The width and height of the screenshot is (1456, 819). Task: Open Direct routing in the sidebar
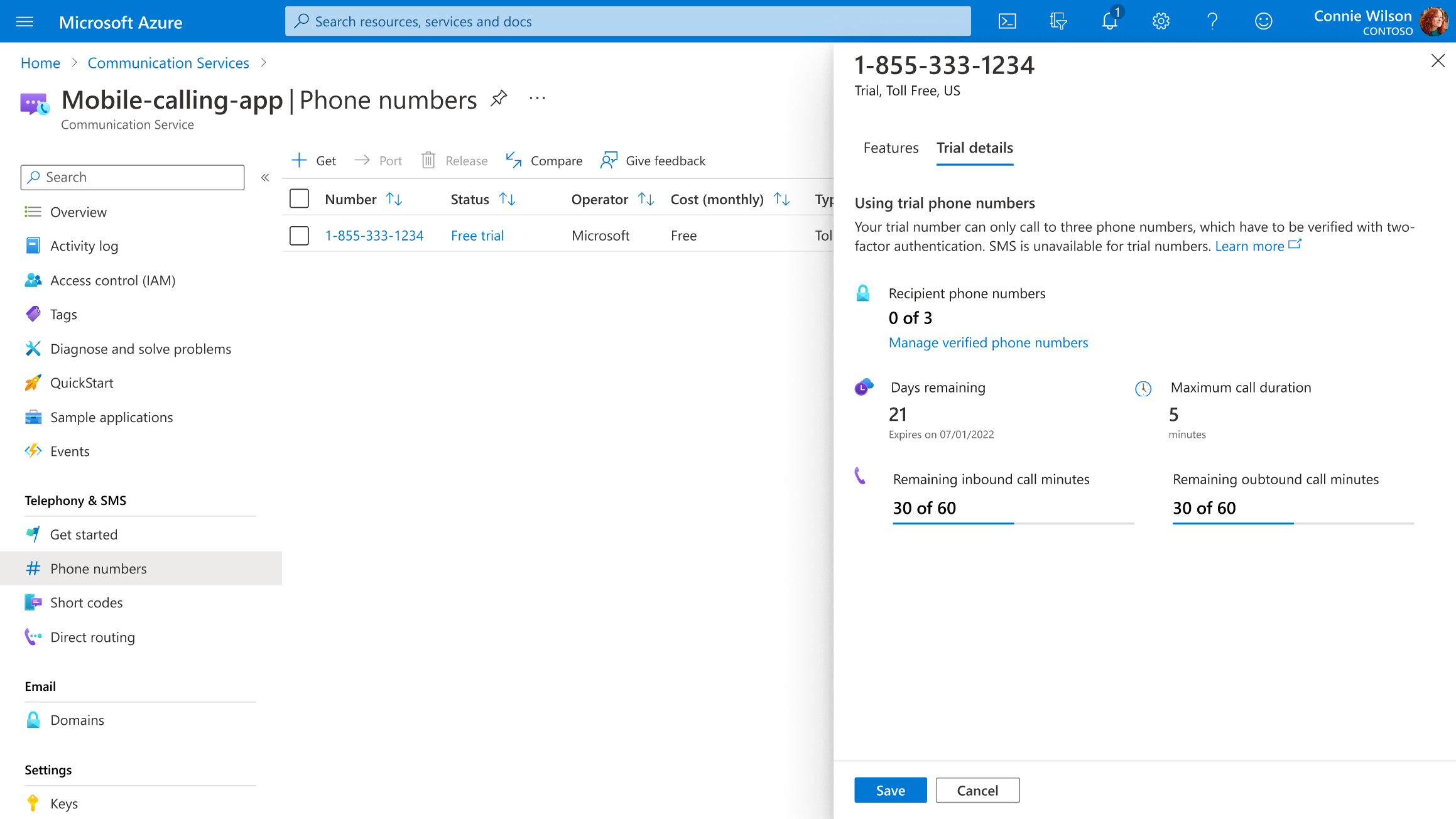92,637
